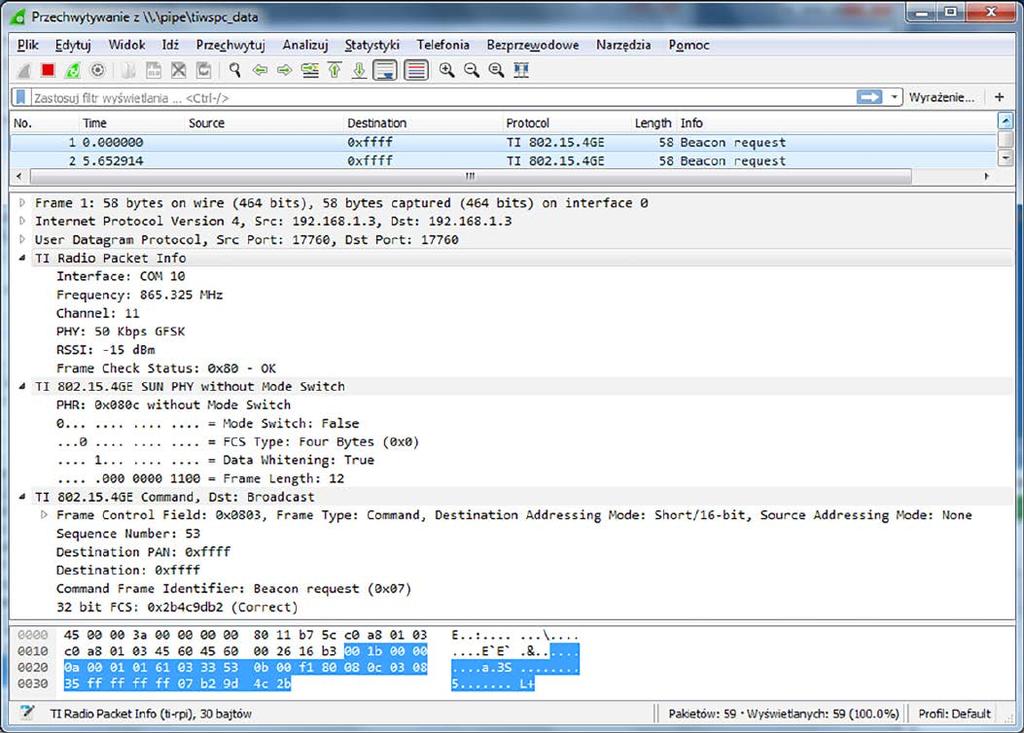1024x733 pixels.
Task: Apply the display filter arrow button
Action: pos(869,97)
